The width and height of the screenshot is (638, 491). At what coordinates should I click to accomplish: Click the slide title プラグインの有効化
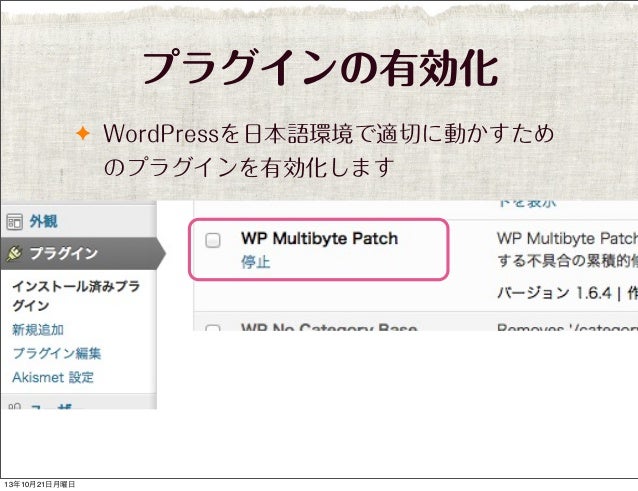click(320, 68)
